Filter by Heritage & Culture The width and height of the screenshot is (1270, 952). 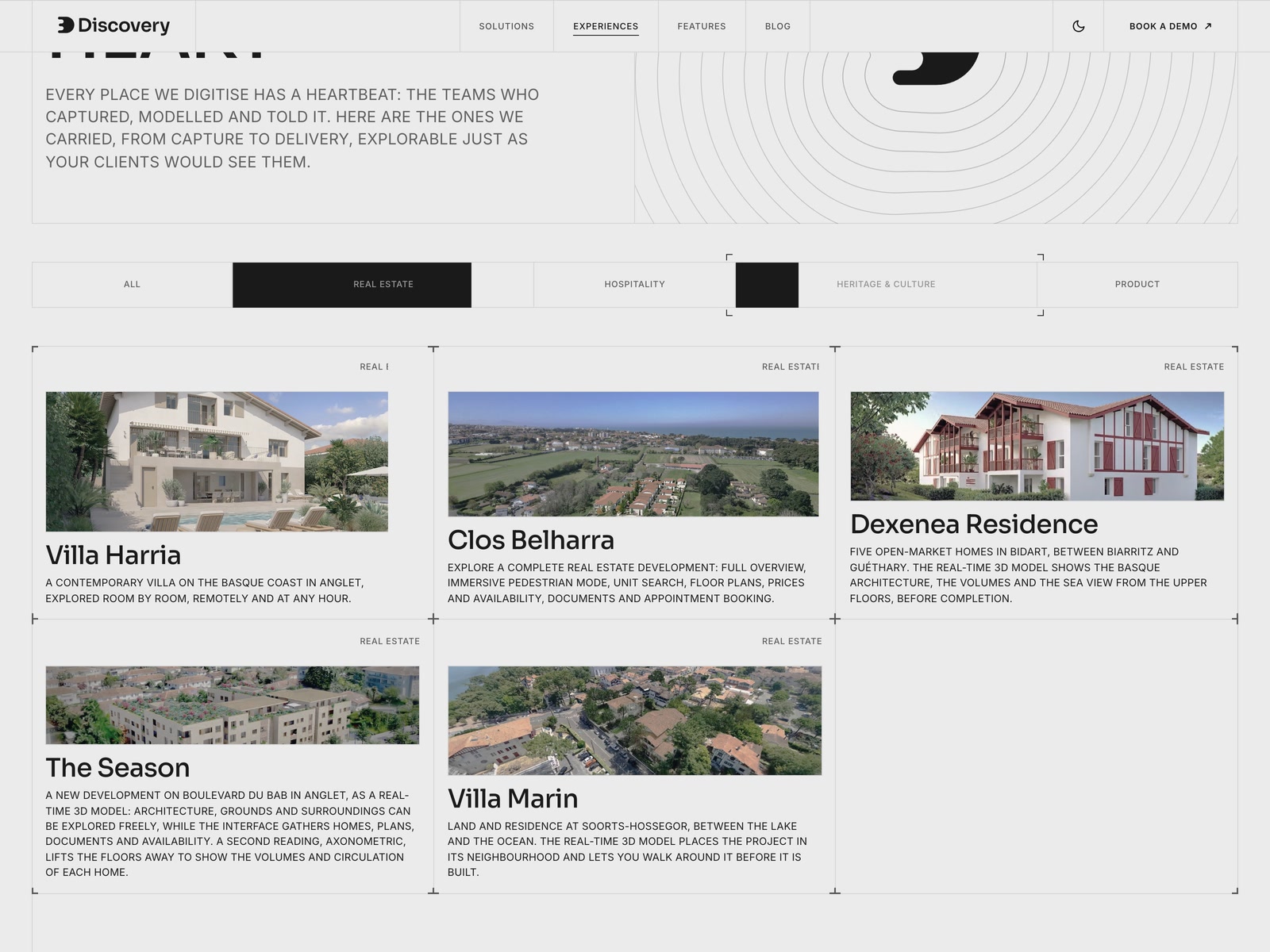pyautogui.click(x=886, y=284)
